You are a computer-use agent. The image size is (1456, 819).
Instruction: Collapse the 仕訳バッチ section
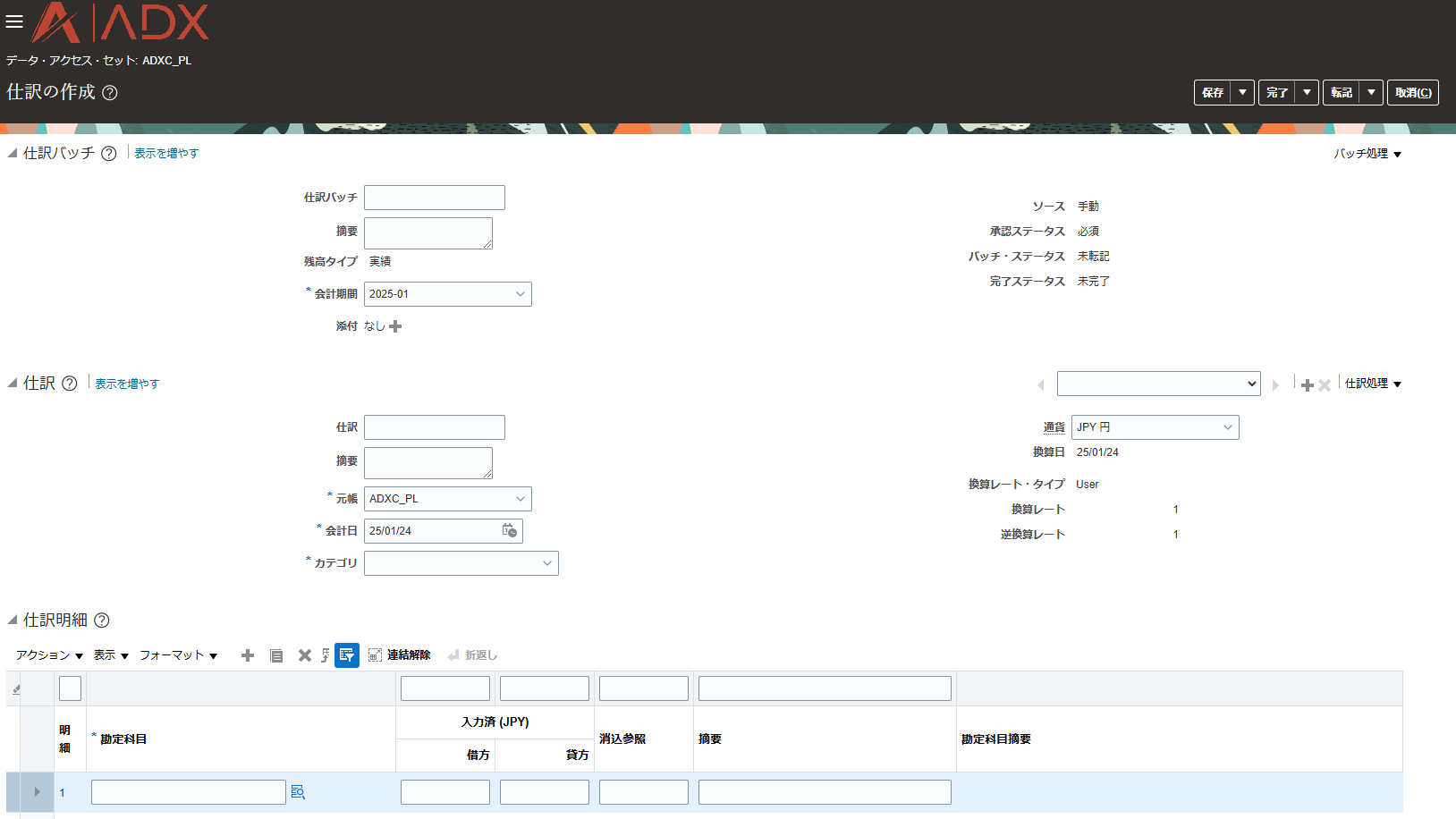click(13, 154)
